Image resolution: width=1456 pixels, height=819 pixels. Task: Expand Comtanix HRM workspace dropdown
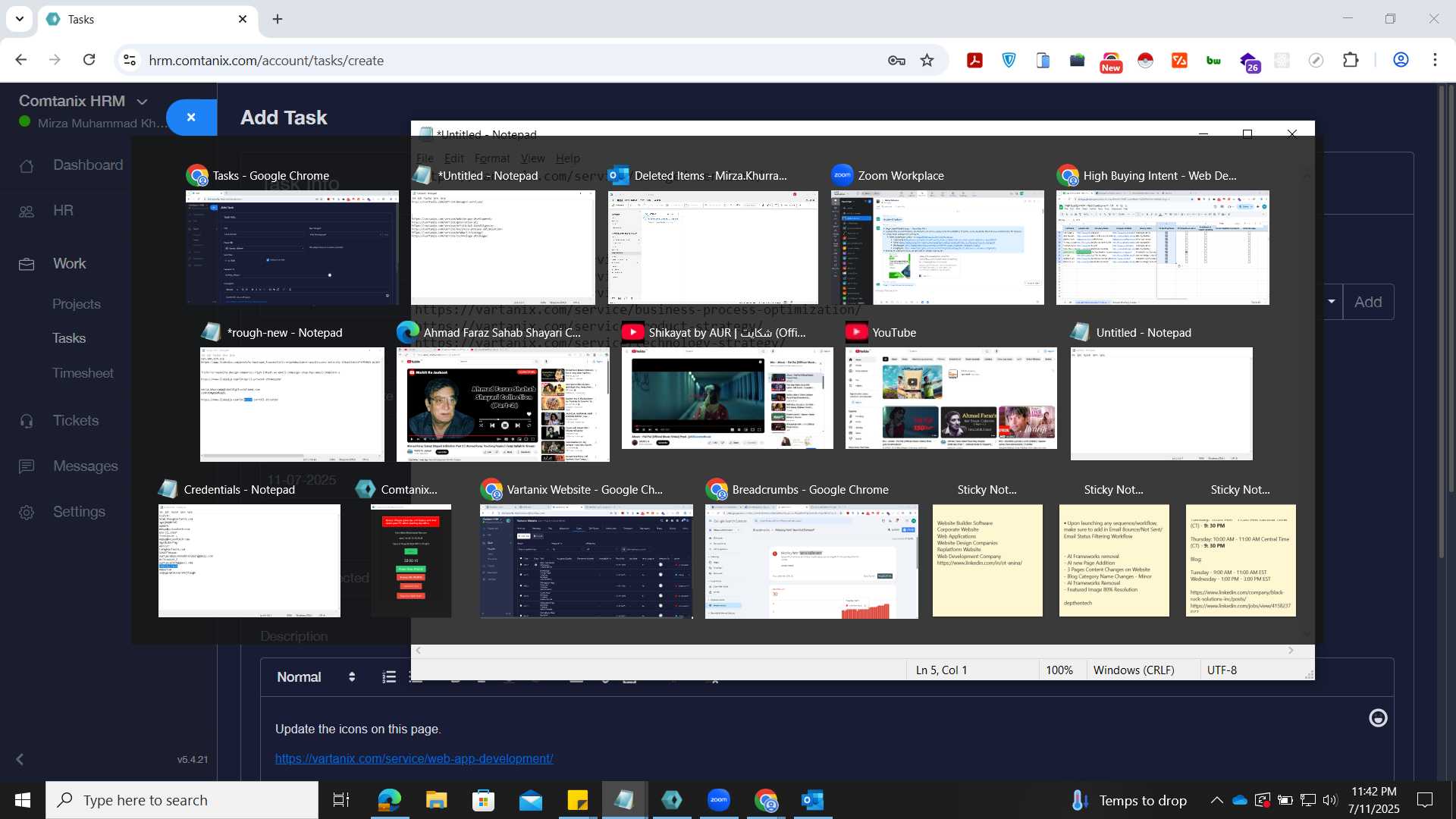pos(142,102)
